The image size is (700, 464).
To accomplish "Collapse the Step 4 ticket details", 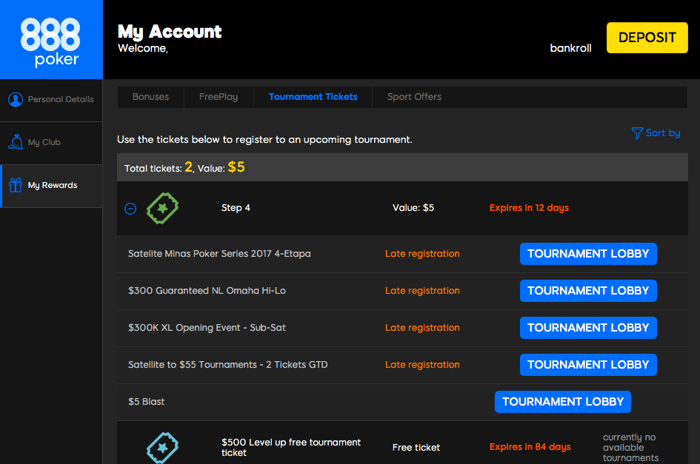I will pos(130,209).
